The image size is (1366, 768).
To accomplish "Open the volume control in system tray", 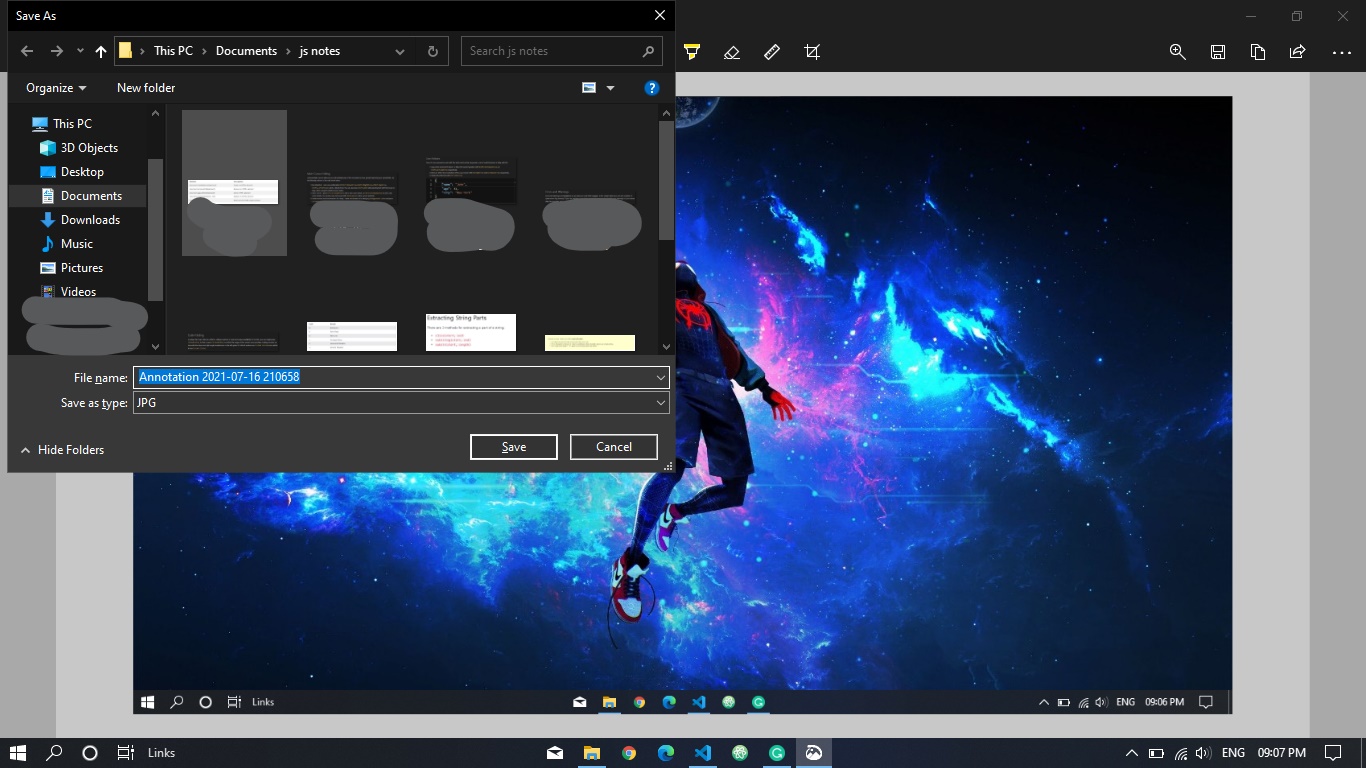I will coord(1203,753).
